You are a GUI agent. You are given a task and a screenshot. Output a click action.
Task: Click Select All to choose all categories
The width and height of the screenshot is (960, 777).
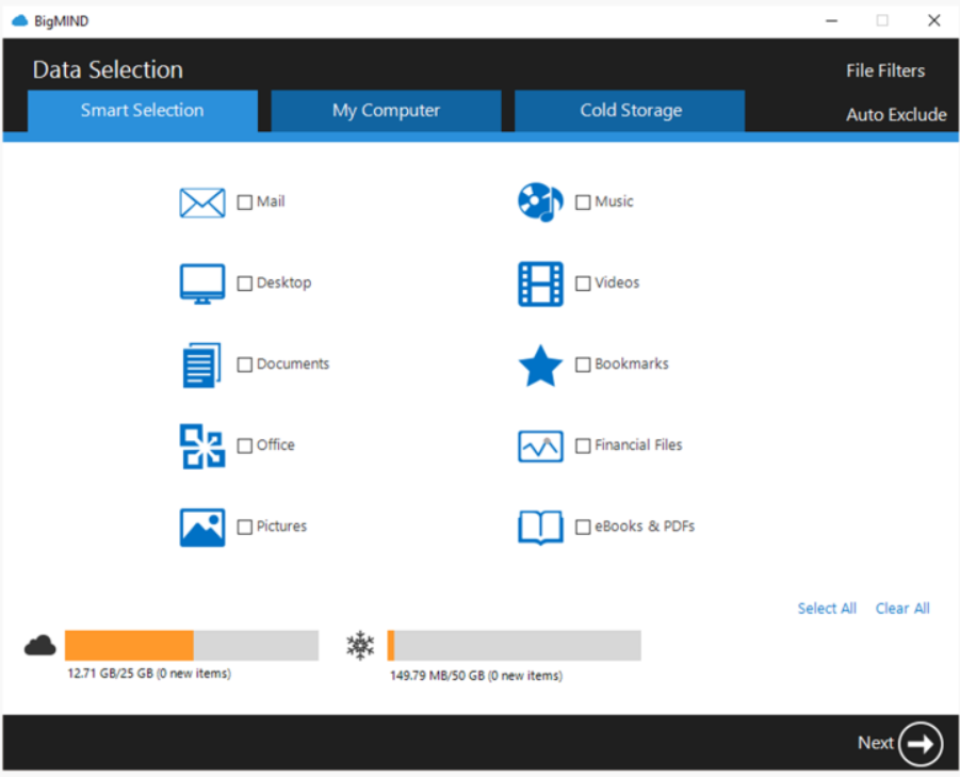pos(827,608)
